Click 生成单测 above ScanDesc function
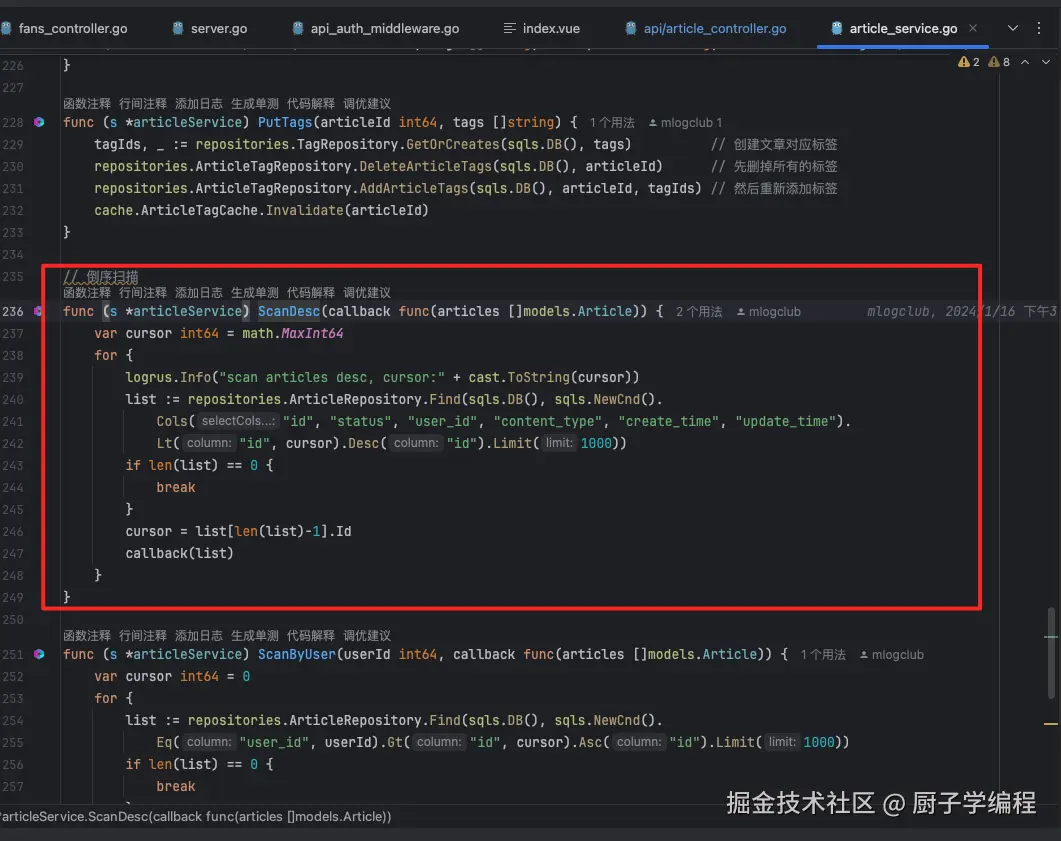This screenshot has height=841, width=1061. [x=254, y=293]
